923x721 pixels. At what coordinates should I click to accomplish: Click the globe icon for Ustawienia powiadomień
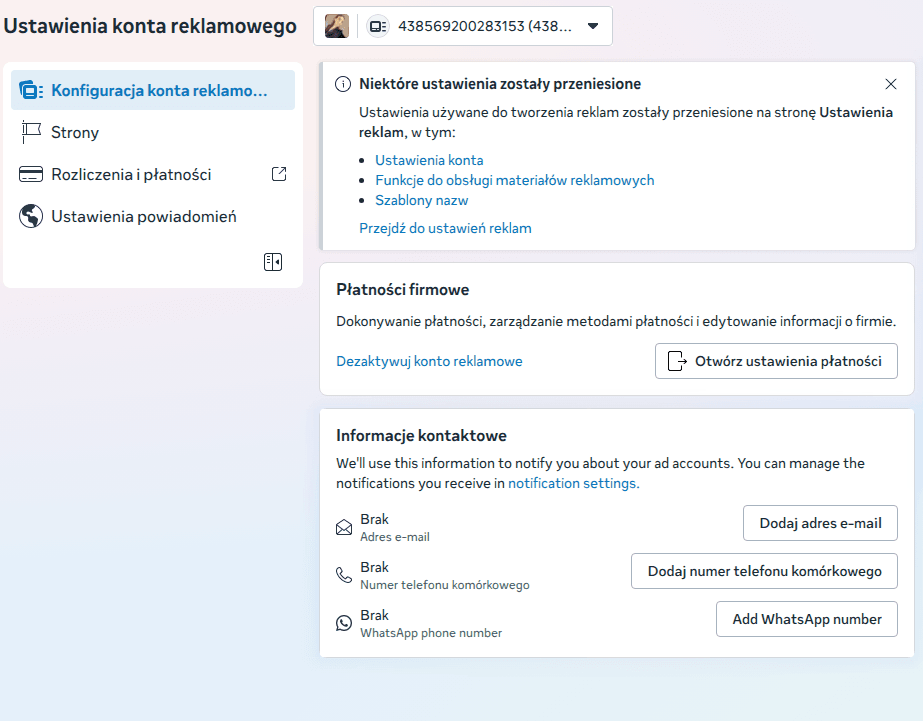point(31,216)
